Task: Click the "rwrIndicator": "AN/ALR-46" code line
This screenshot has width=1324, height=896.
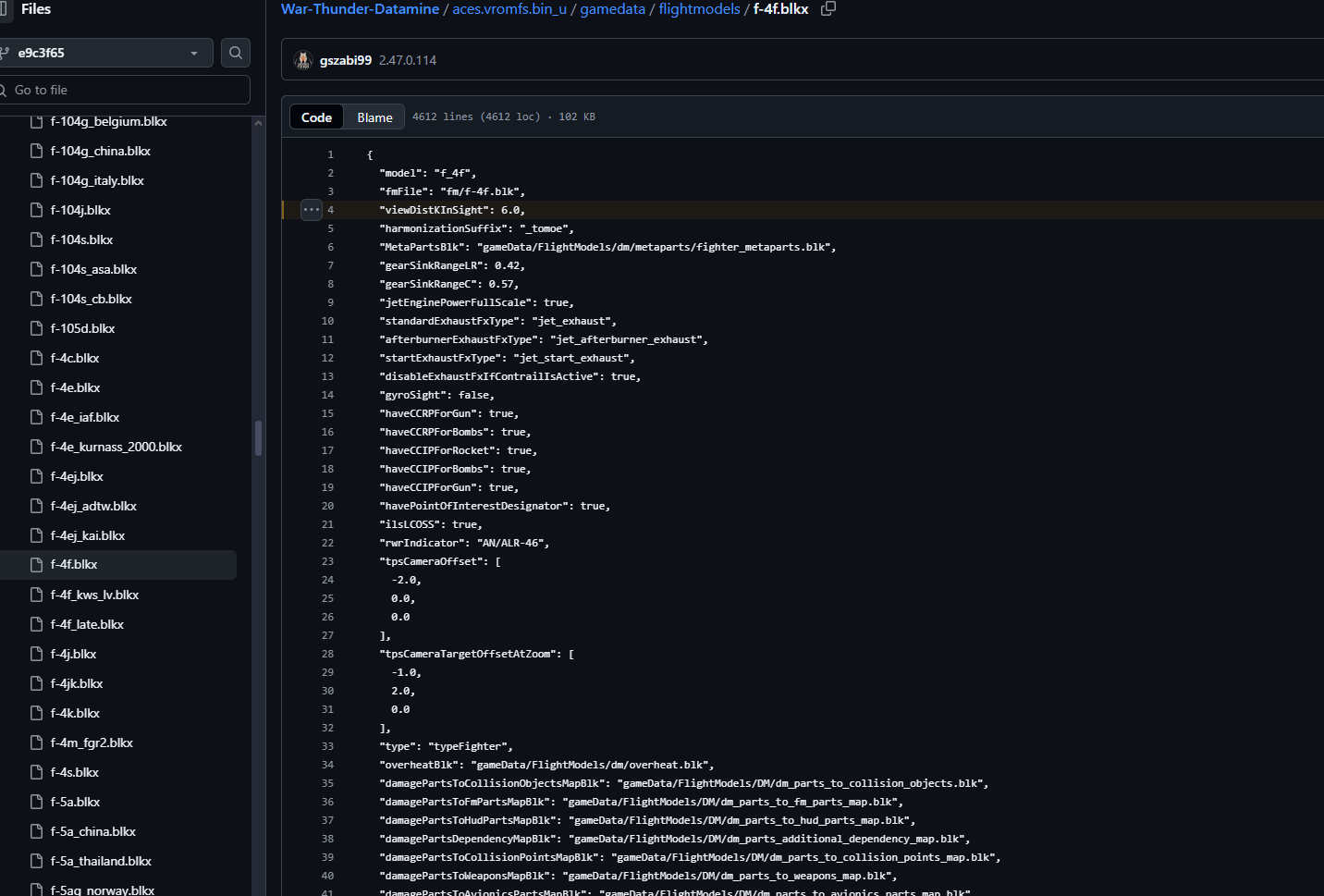Action: point(464,543)
